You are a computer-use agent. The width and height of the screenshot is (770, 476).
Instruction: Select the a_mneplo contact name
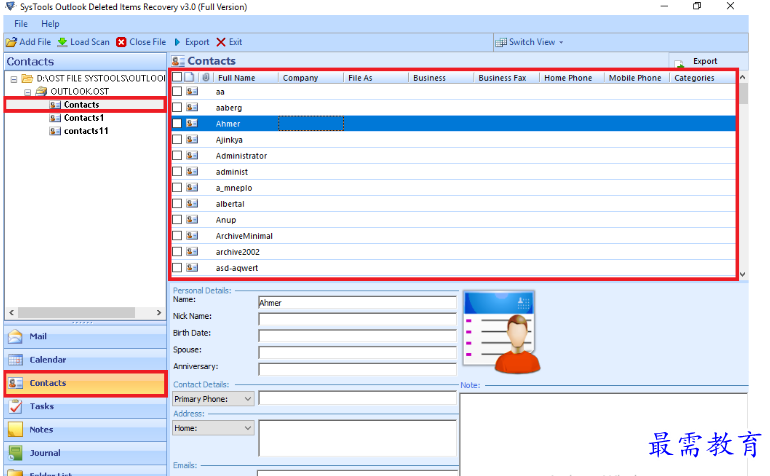pos(234,188)
